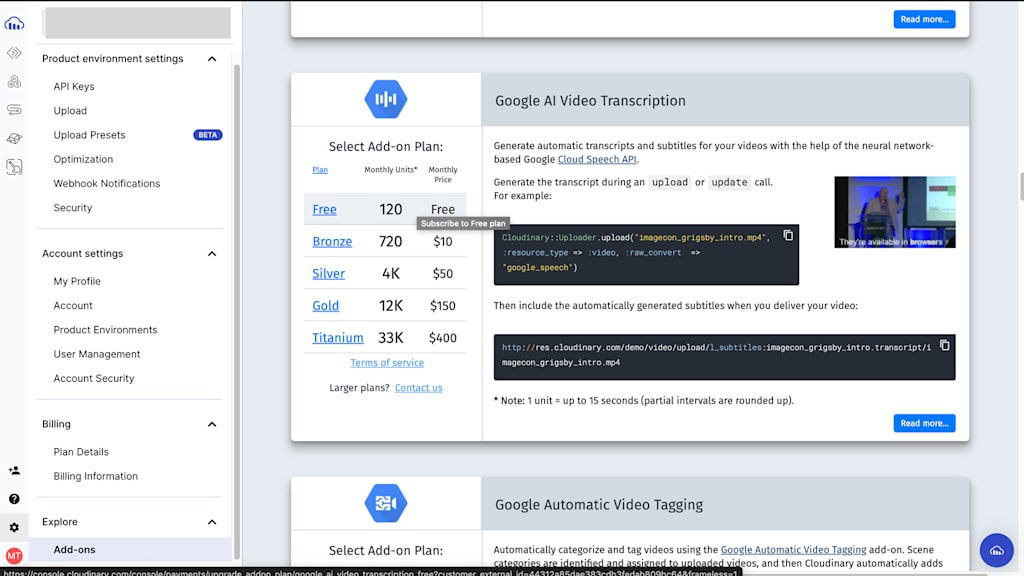This screenshot has height=576, width=1024.
Task: Open Optimization settings
Action: point(83,159)
